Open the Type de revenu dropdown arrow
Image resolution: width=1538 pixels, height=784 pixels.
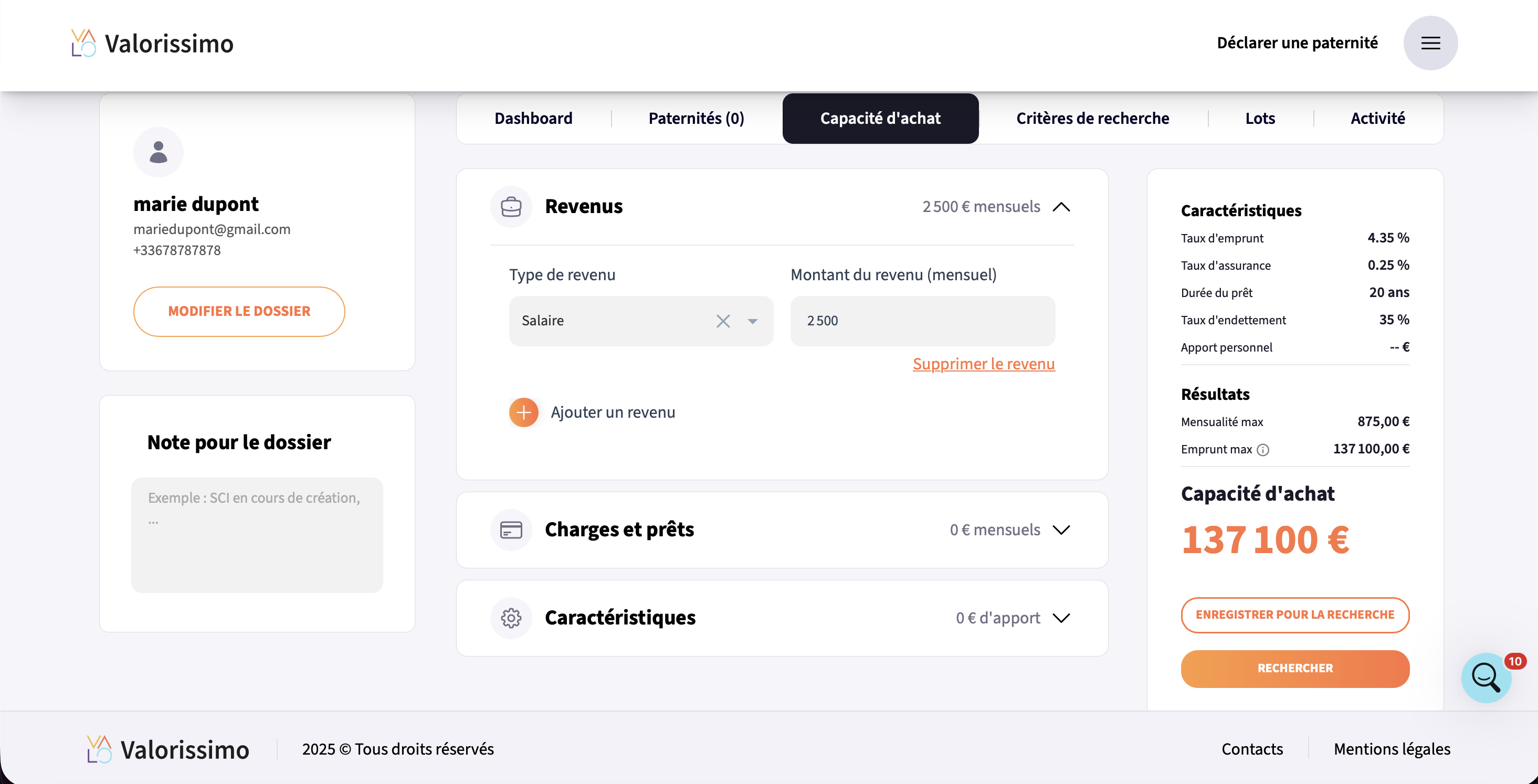pyautogui.click(x=752, y=321)
